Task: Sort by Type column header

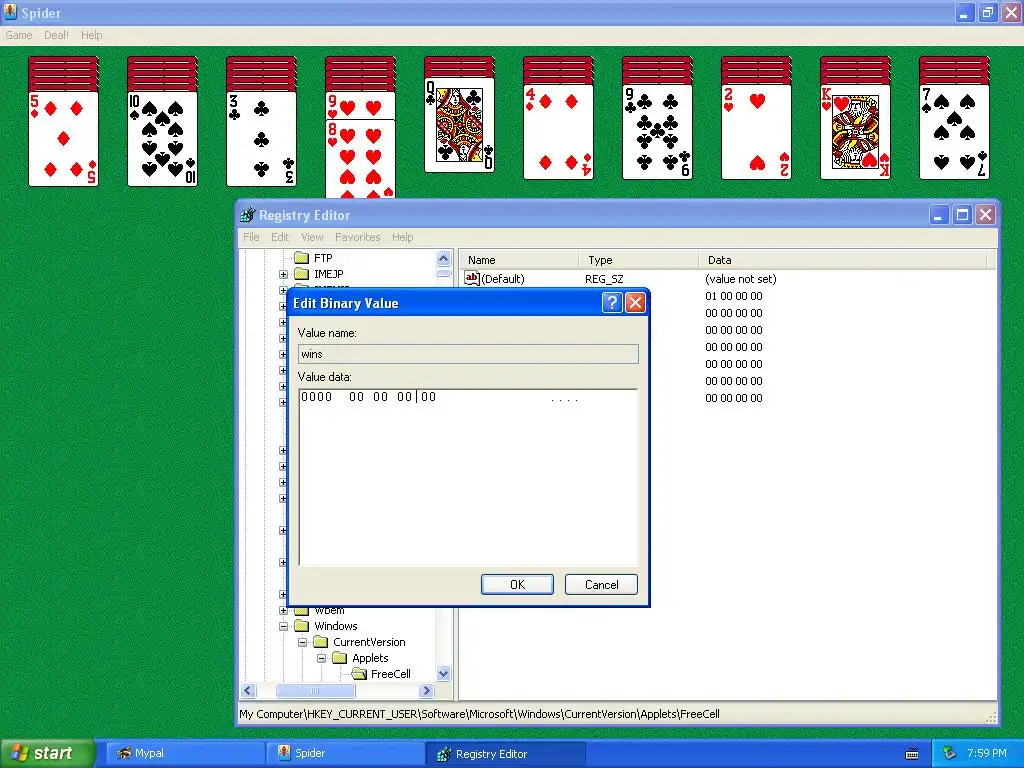Action: 638,260
